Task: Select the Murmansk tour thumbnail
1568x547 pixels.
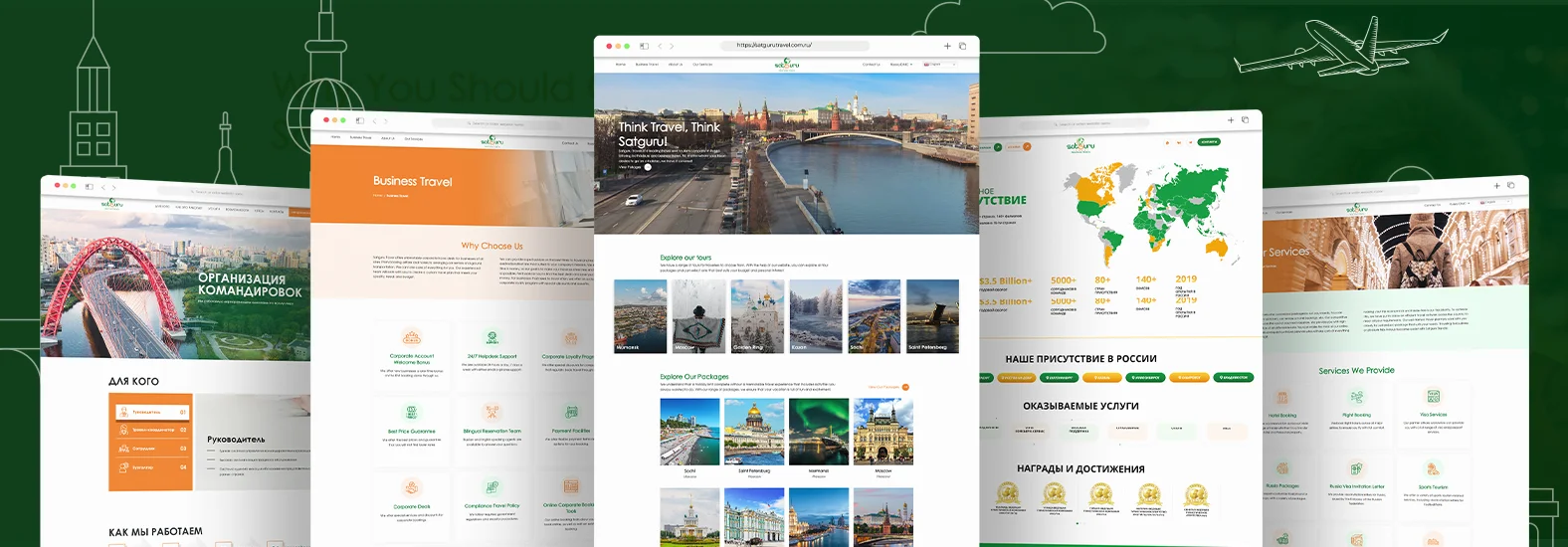Action: pos(640,316)
